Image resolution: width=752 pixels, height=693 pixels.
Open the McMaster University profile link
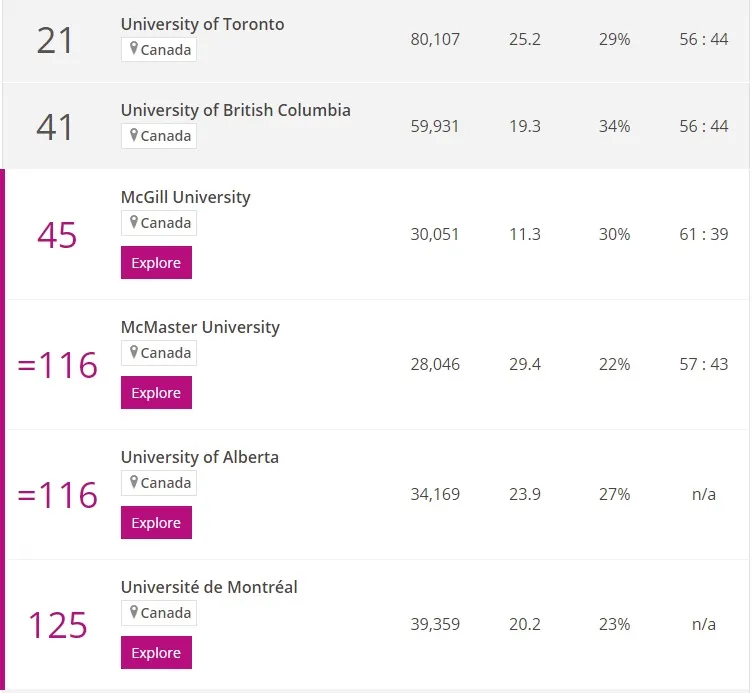click(x=200, y=327)
